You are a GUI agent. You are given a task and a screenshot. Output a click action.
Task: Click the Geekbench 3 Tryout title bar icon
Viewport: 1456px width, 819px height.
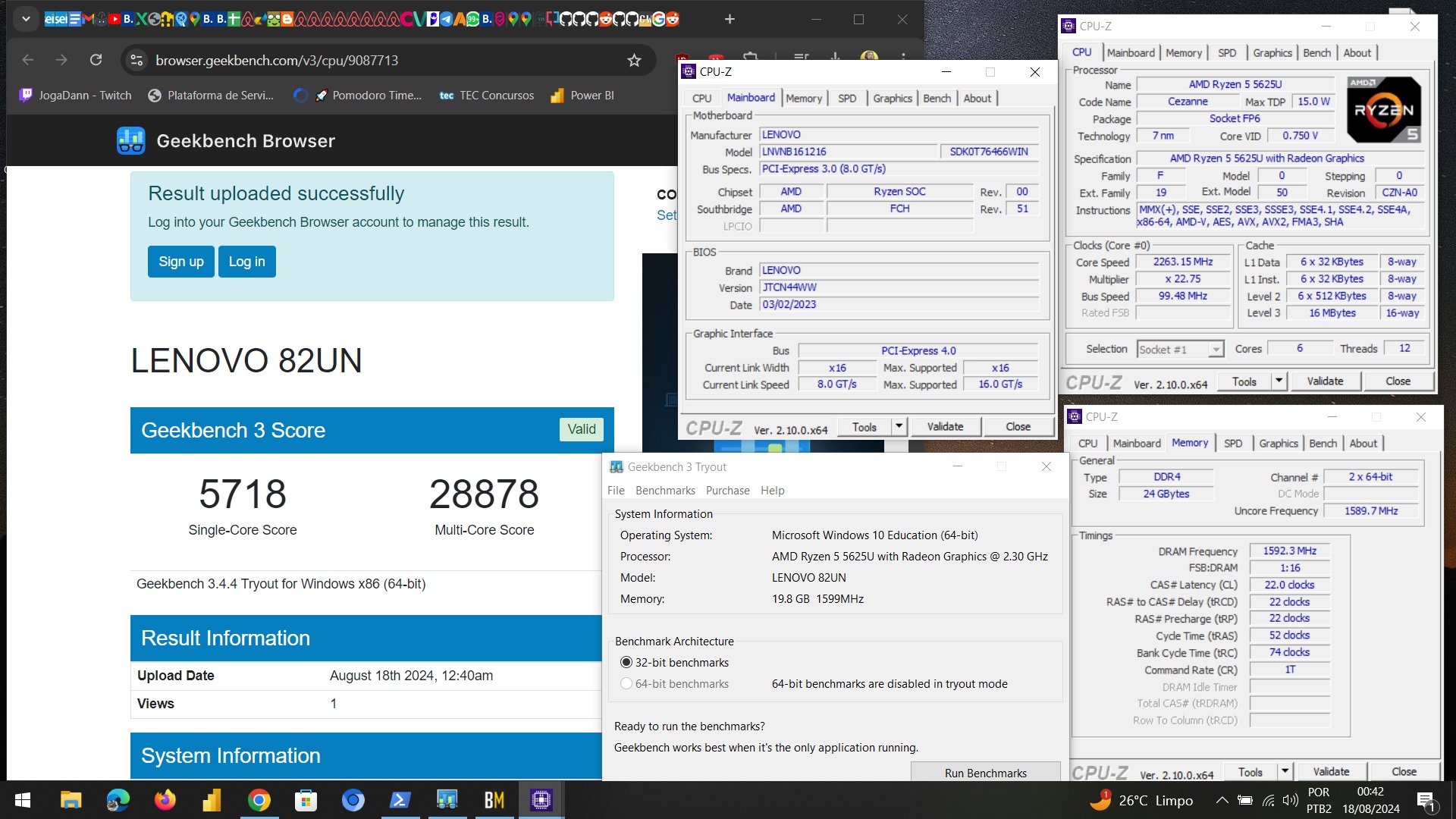click(617, 467)
